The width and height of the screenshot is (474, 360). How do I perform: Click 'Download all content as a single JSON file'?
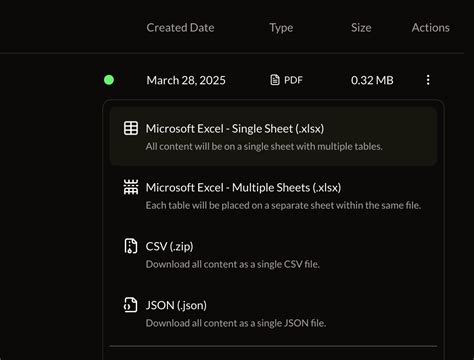pyautogui.click(x=236, y=323)
